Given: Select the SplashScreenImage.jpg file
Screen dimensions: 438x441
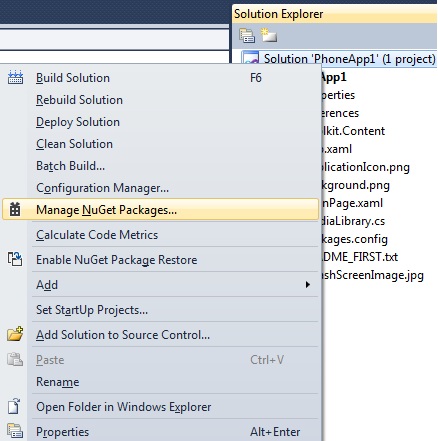Looking at the screenshot, I should point(372,275).
